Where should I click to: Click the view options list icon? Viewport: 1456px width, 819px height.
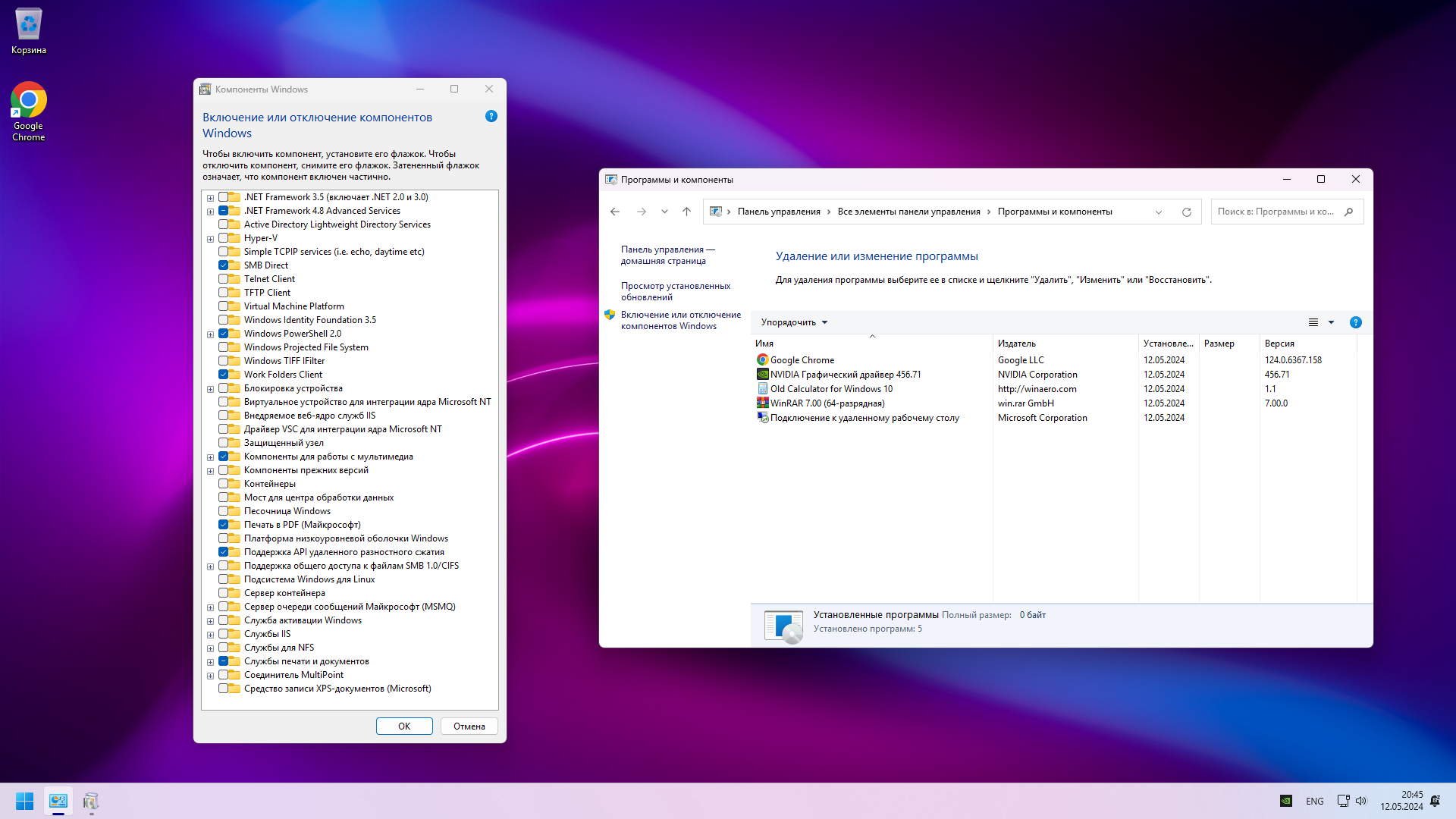click(x=1313, y=323)
